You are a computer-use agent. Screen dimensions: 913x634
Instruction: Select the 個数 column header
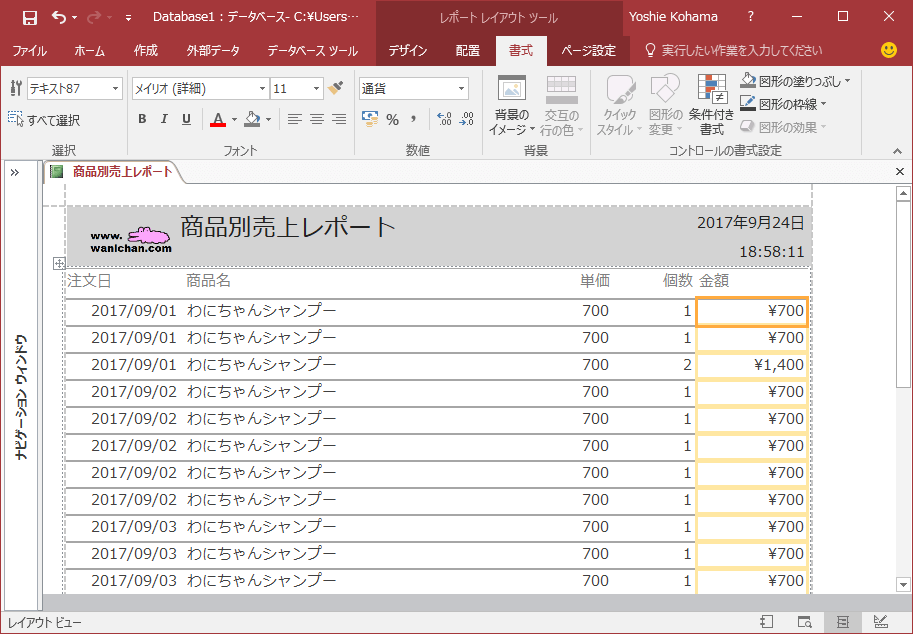click(x=678, y=281)
